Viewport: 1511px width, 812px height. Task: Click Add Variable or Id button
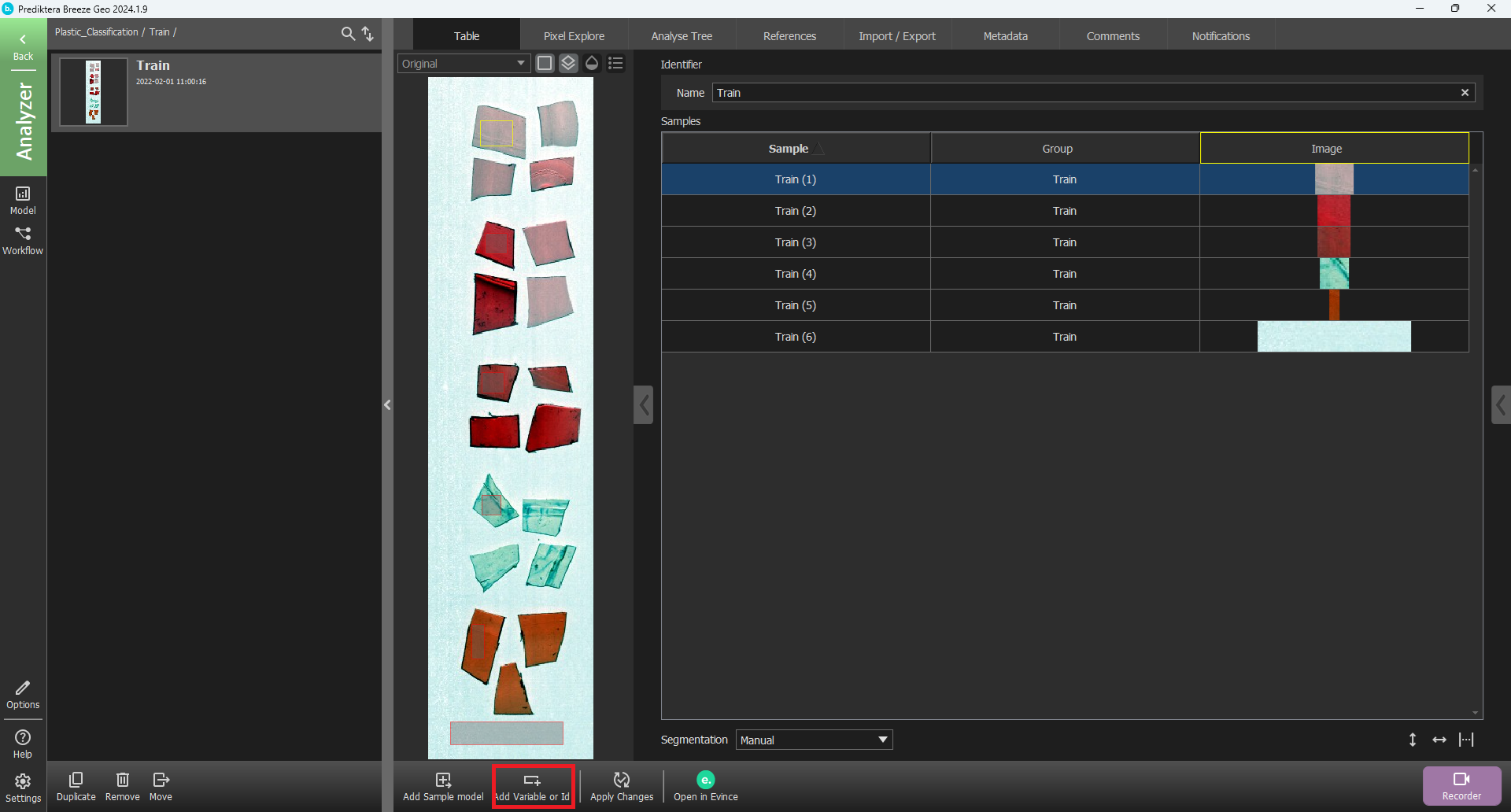[533, 786]
